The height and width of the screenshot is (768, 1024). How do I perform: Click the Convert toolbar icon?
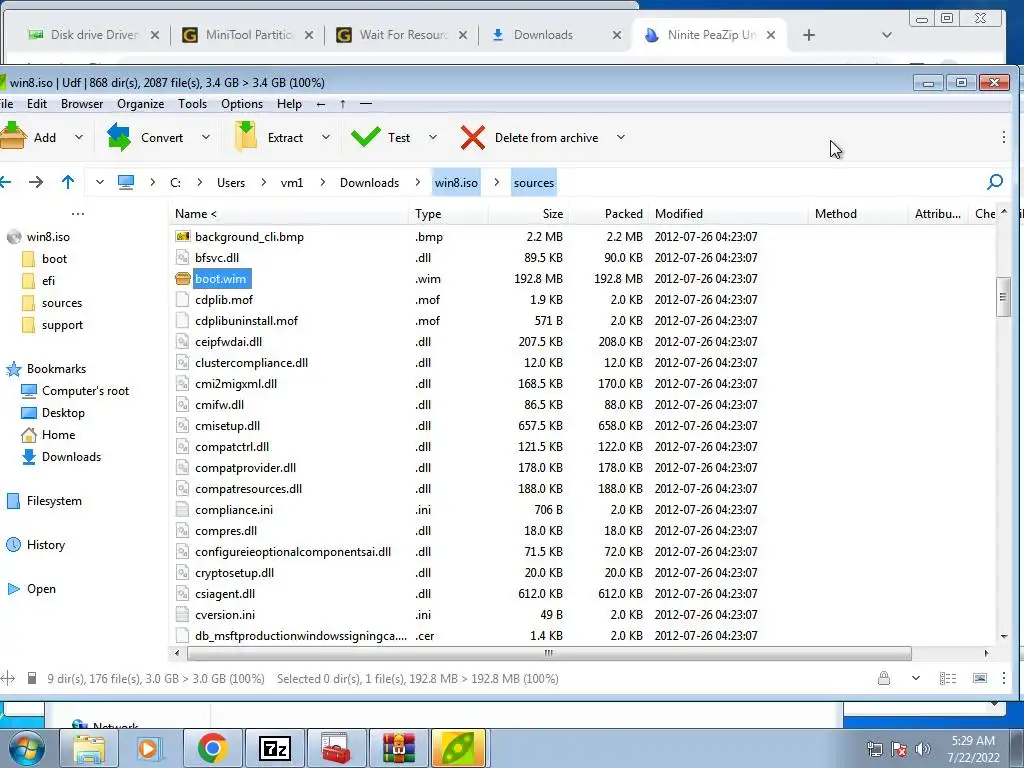click(119, 137)
